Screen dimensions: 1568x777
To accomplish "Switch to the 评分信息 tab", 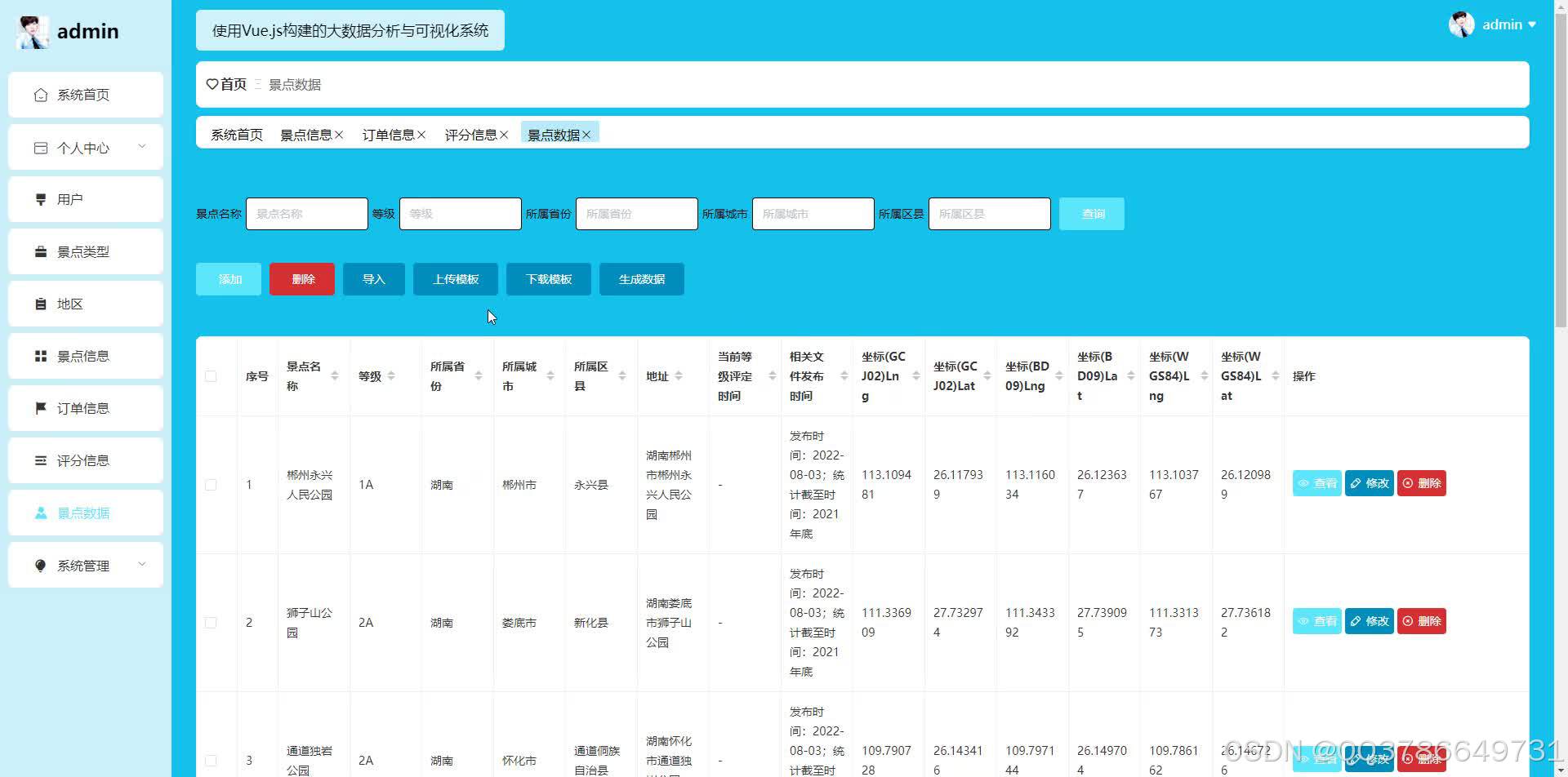I will tap(471, 135).
